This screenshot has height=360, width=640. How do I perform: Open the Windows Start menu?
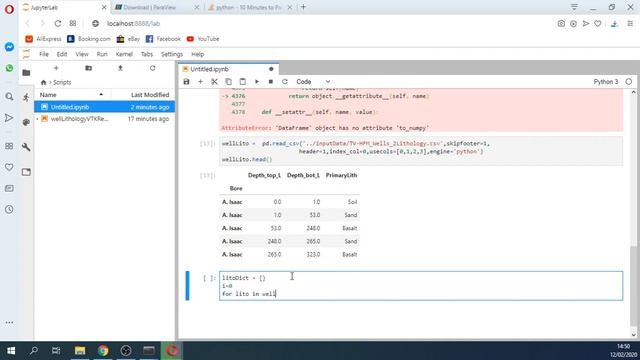pyautogui.click(x=11, y=351)
